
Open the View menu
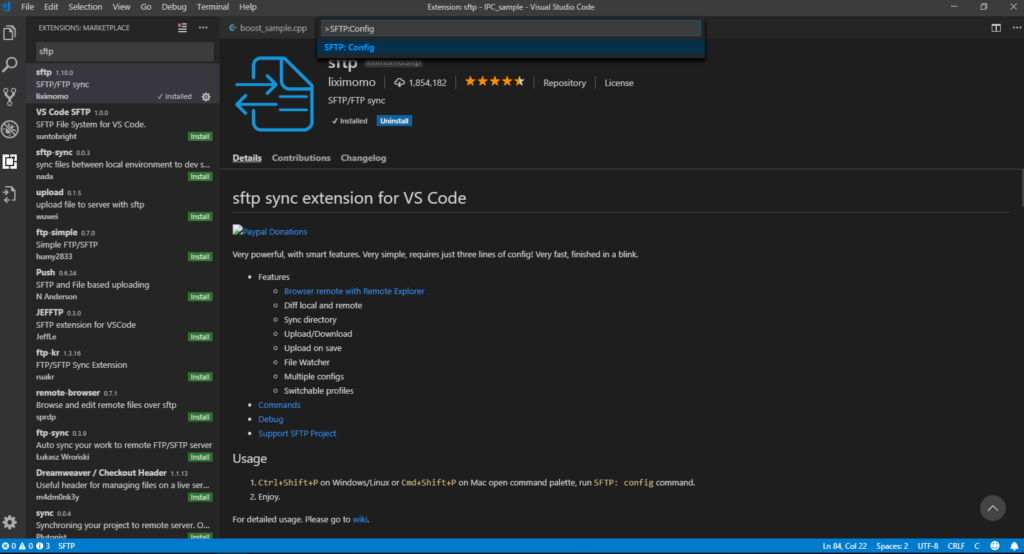(x=121, y=7)
